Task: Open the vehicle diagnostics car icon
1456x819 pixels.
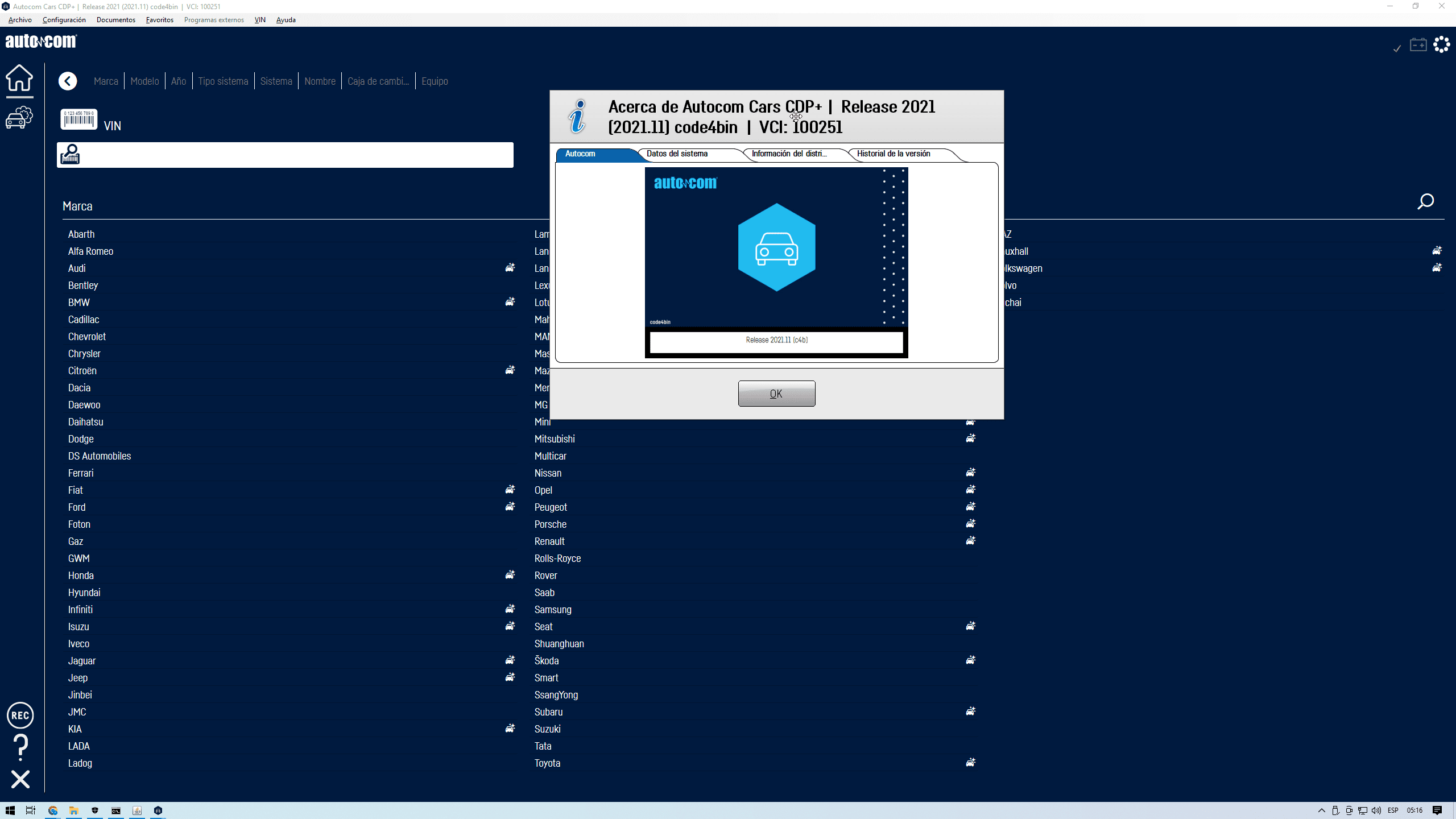Action: tap(19, 118)
